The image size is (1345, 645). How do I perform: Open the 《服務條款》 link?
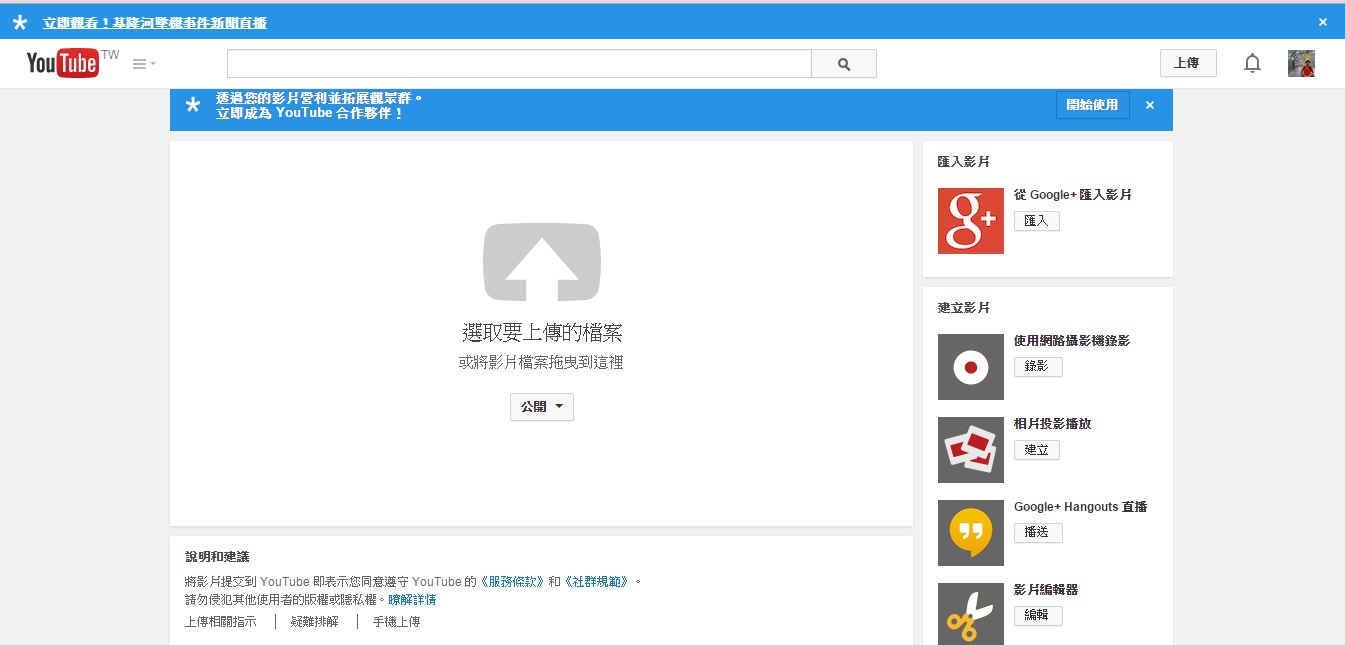(x=512, y=582)
